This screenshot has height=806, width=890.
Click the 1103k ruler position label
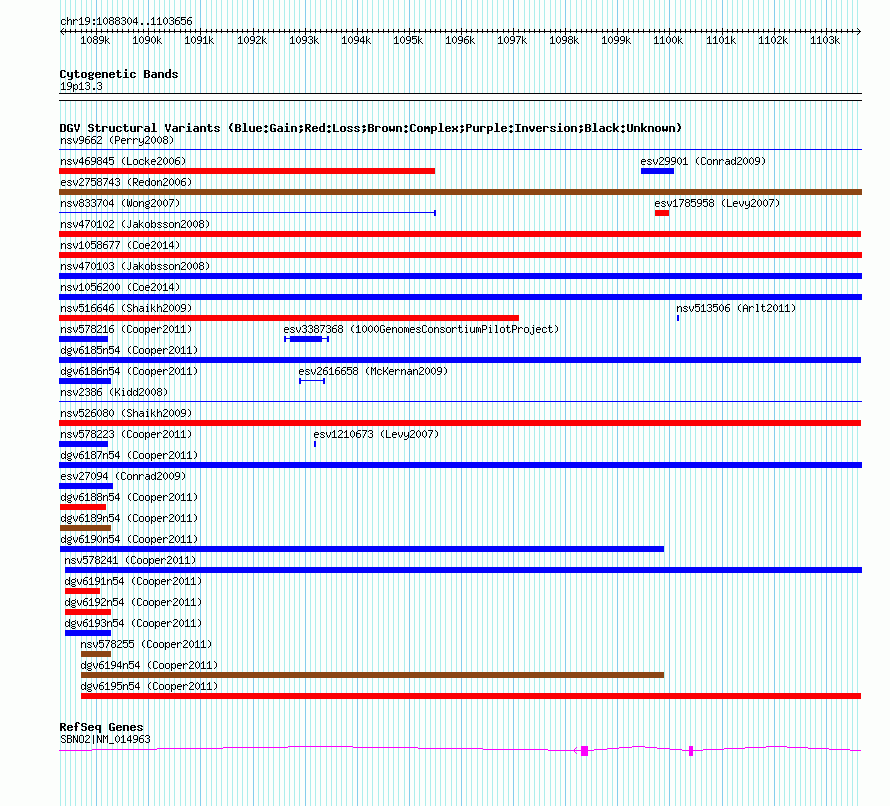click(825, 40)
